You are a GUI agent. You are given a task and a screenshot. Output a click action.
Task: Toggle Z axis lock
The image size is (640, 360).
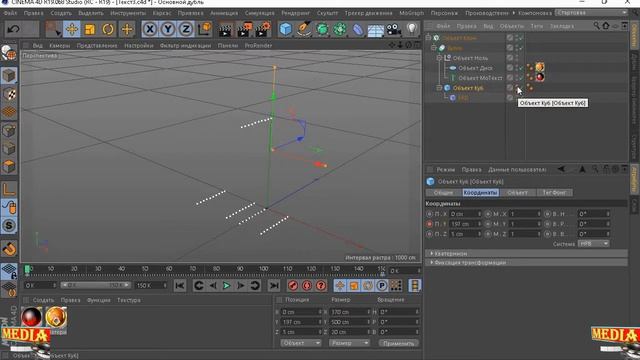(186, 29)
